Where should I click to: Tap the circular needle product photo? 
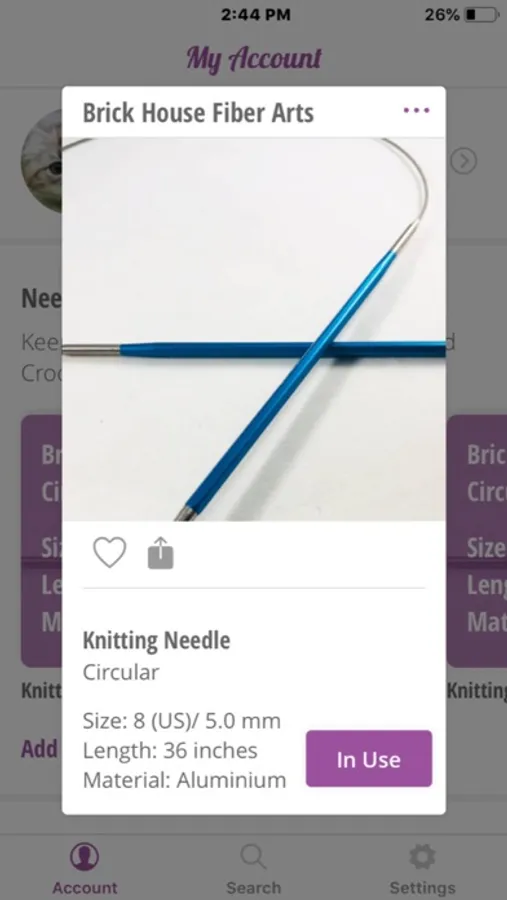click(x=254, y=329)
